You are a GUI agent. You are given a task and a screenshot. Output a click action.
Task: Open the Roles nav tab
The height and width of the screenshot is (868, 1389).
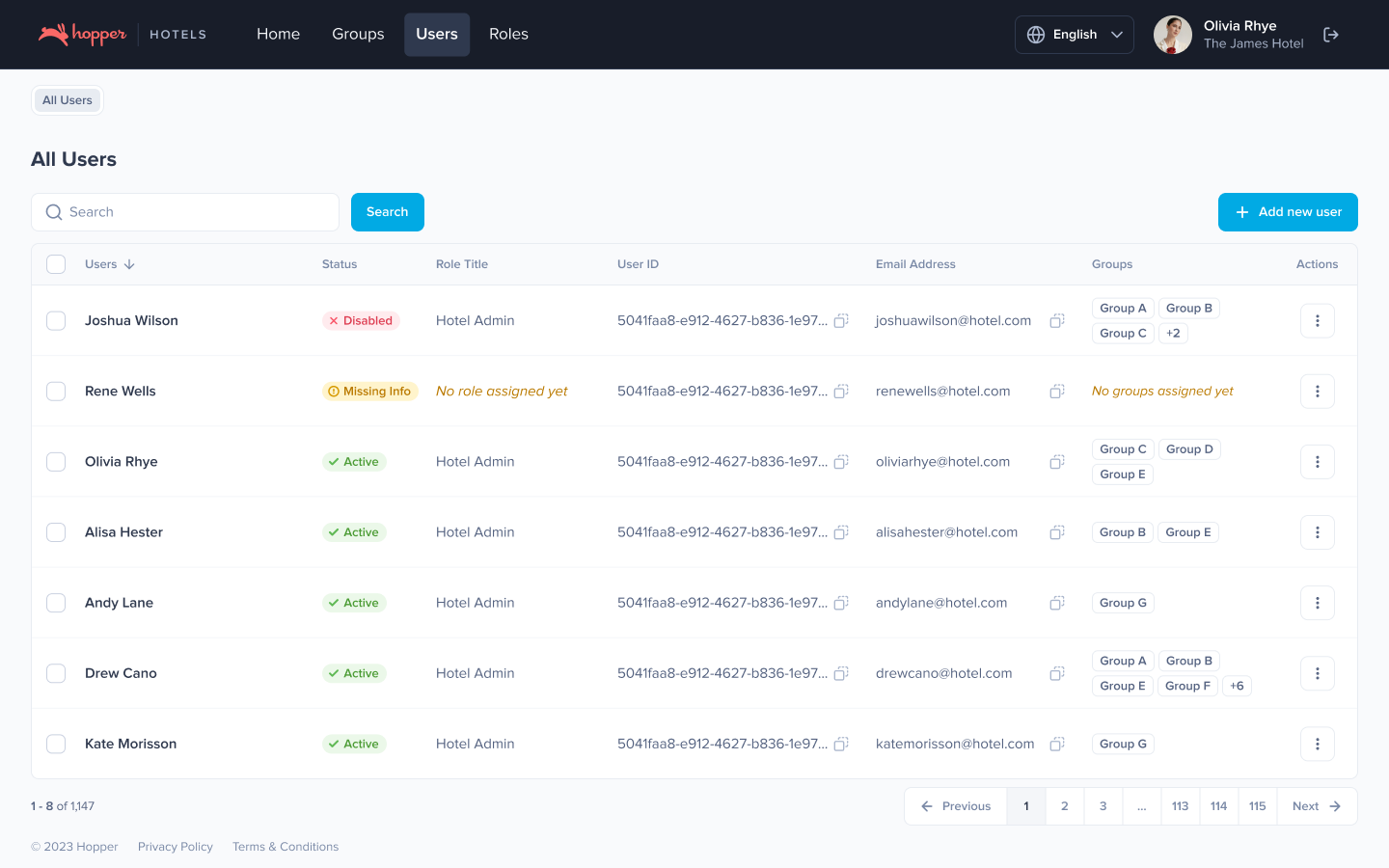508,35
